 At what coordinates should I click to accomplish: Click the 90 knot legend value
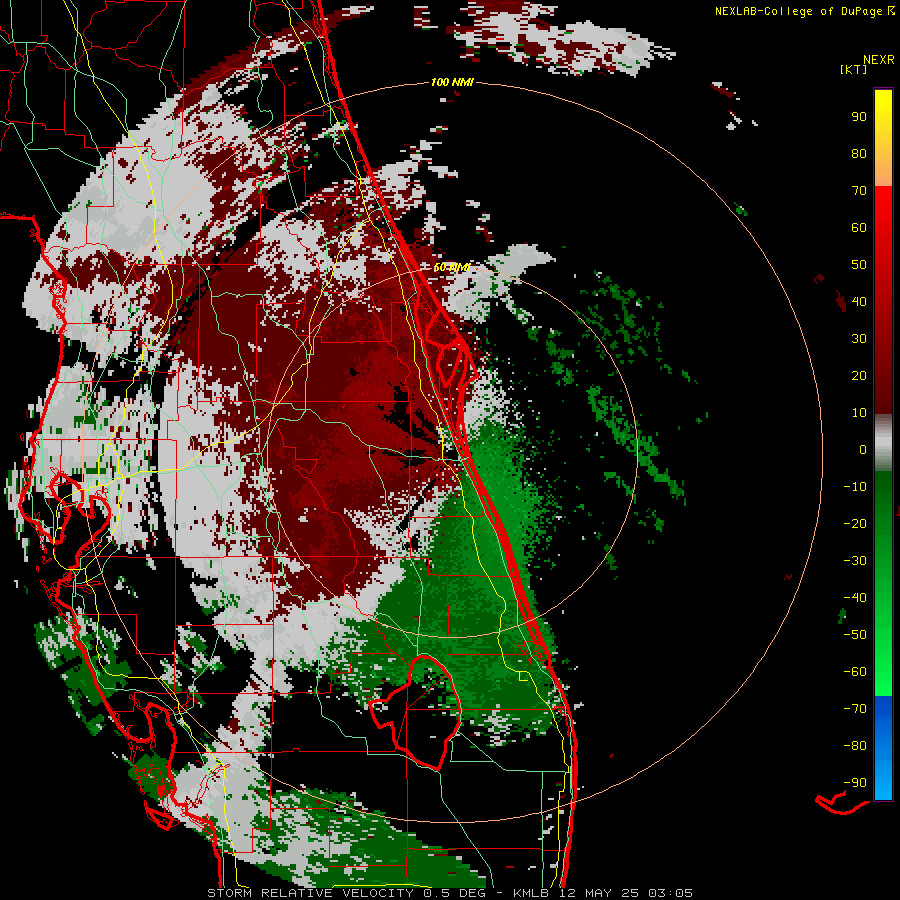click(x=859, y=117)
